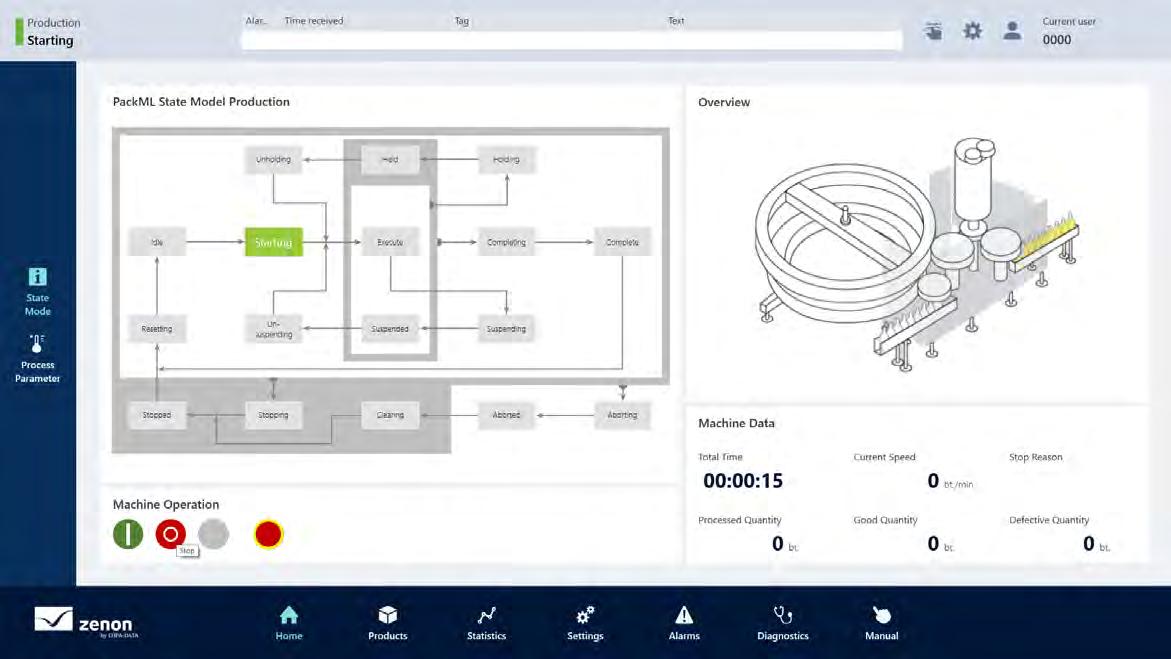This screenshot has height=659, width=1171.
Task: Open the user login icon
Action: (x=1012, y=31)
